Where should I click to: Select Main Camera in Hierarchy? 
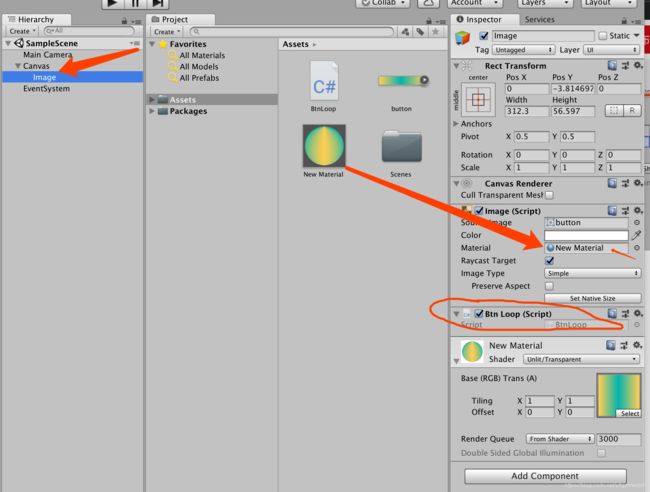(48, 55)
